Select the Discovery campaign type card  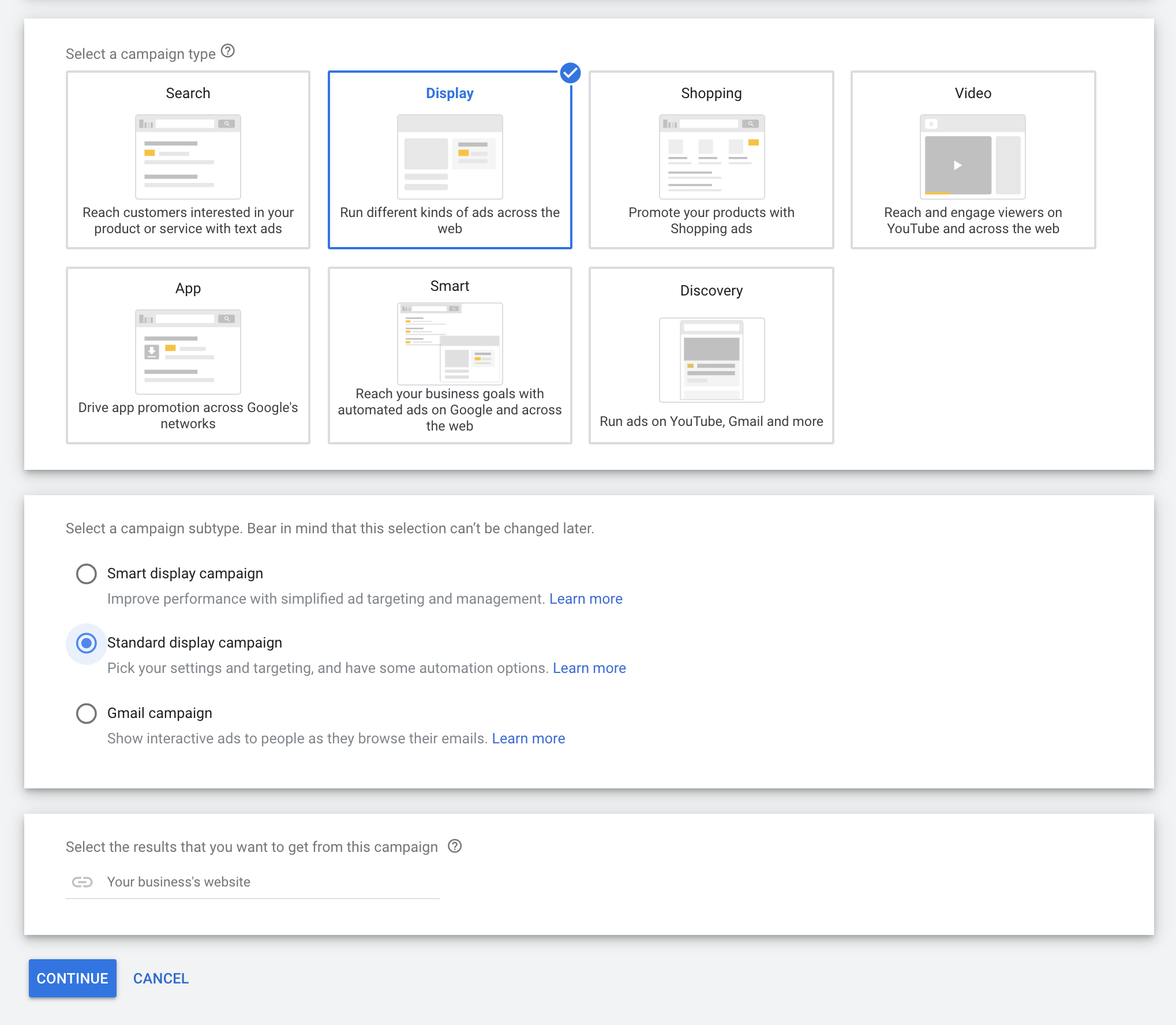click(711, 356)
